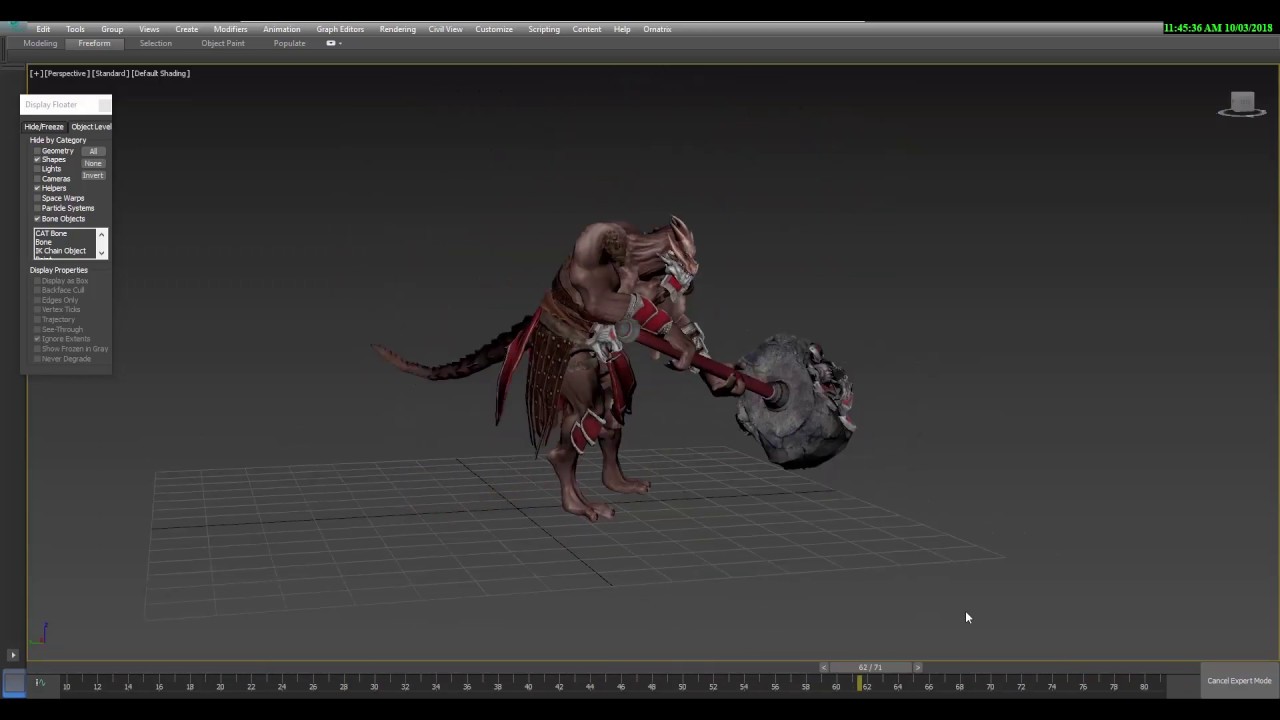The image size is (1280, 720).
Task: Switch to the Hide/Freeze tab
Action: (44, 127)
